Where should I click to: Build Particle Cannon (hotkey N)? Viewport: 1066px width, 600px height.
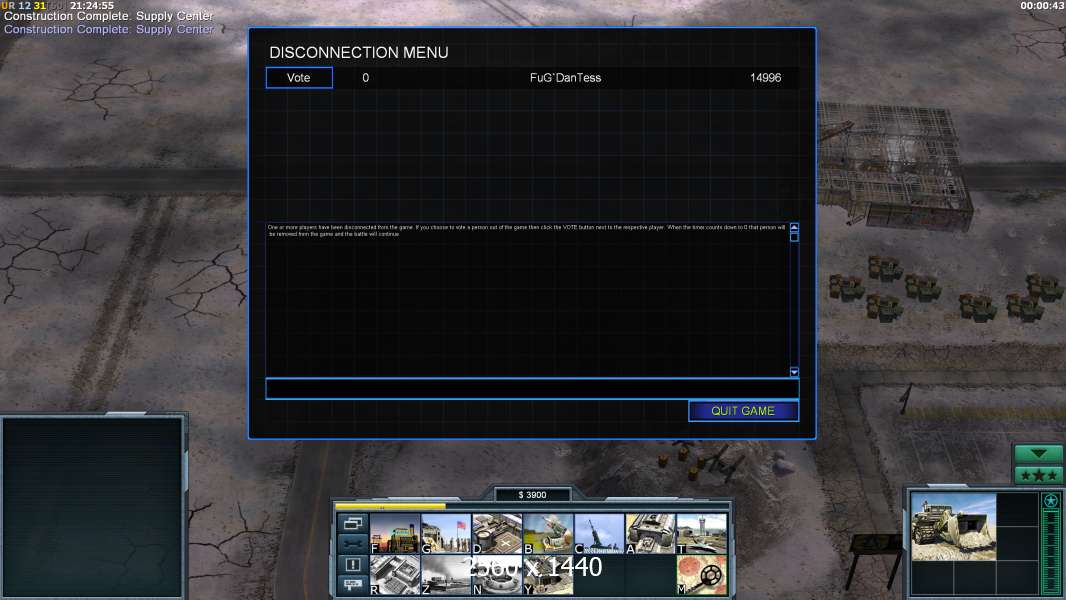497,575
